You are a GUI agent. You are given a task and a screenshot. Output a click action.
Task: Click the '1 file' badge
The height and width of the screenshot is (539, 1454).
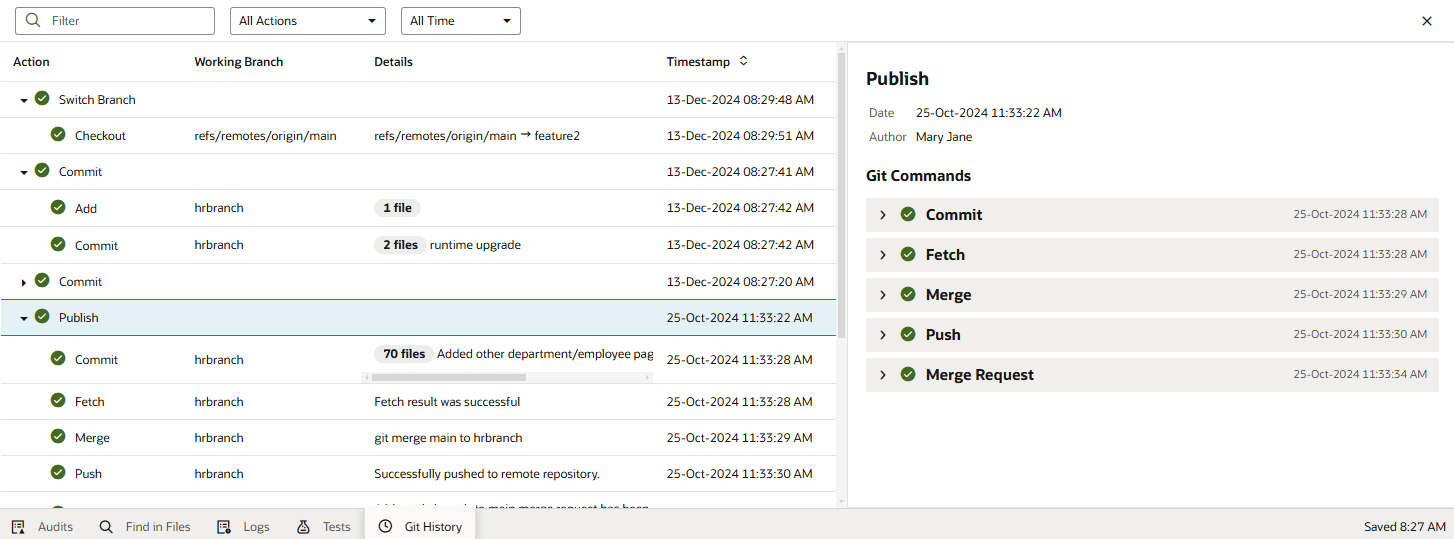[x=397, y=208]
